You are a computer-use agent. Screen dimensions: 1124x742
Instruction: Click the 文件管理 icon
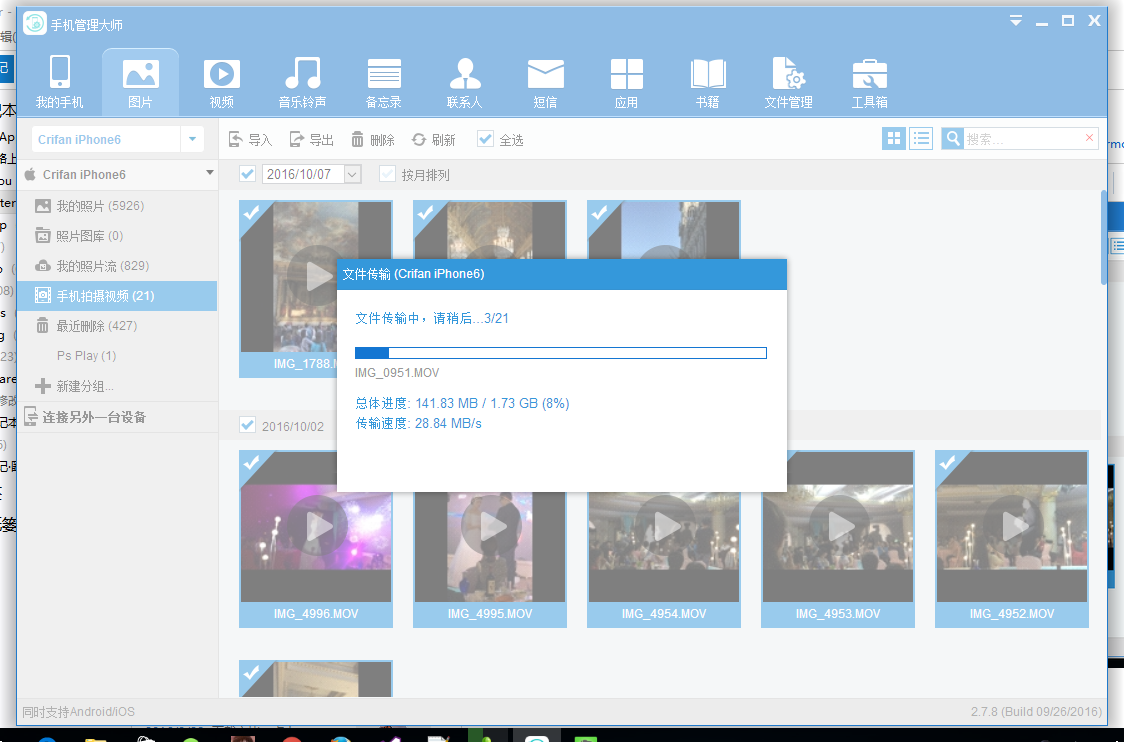tap(789, 73)
